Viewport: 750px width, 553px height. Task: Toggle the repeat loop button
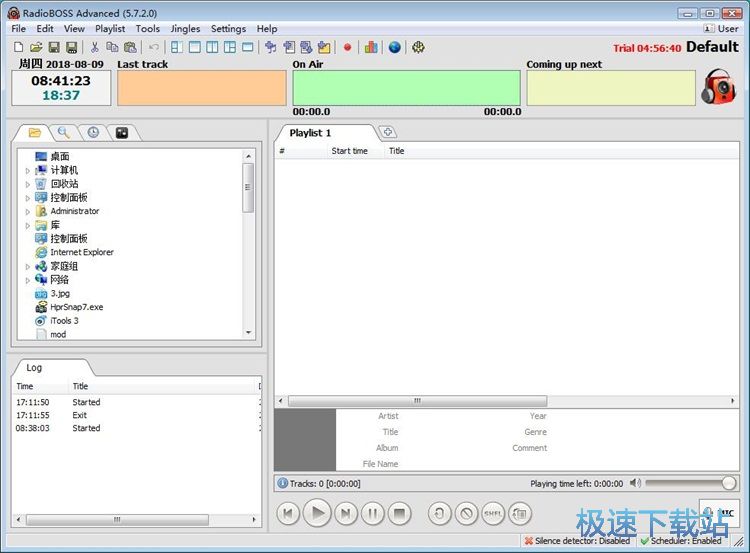(439, 514)
